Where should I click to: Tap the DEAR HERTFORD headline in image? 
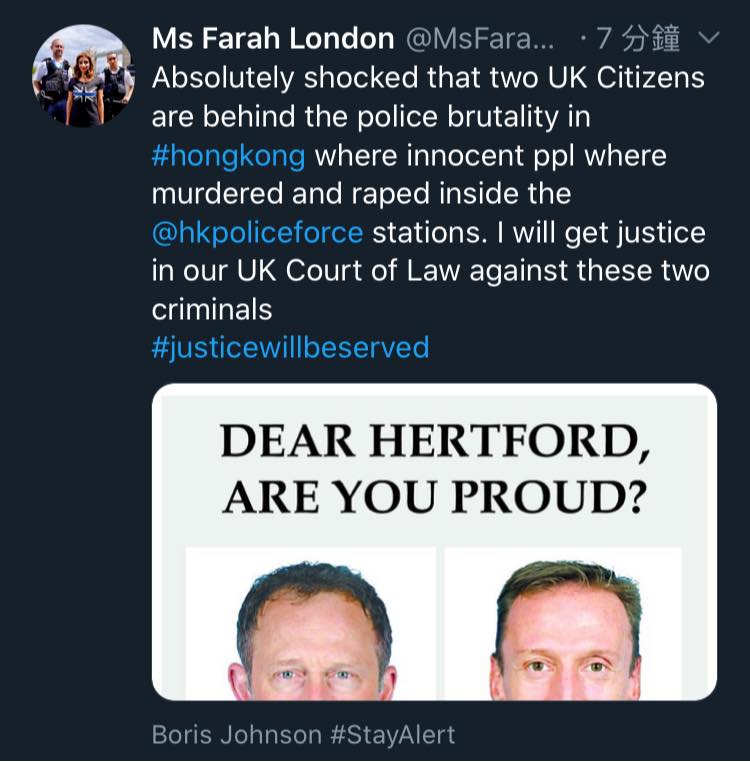[x=435, y=441]
